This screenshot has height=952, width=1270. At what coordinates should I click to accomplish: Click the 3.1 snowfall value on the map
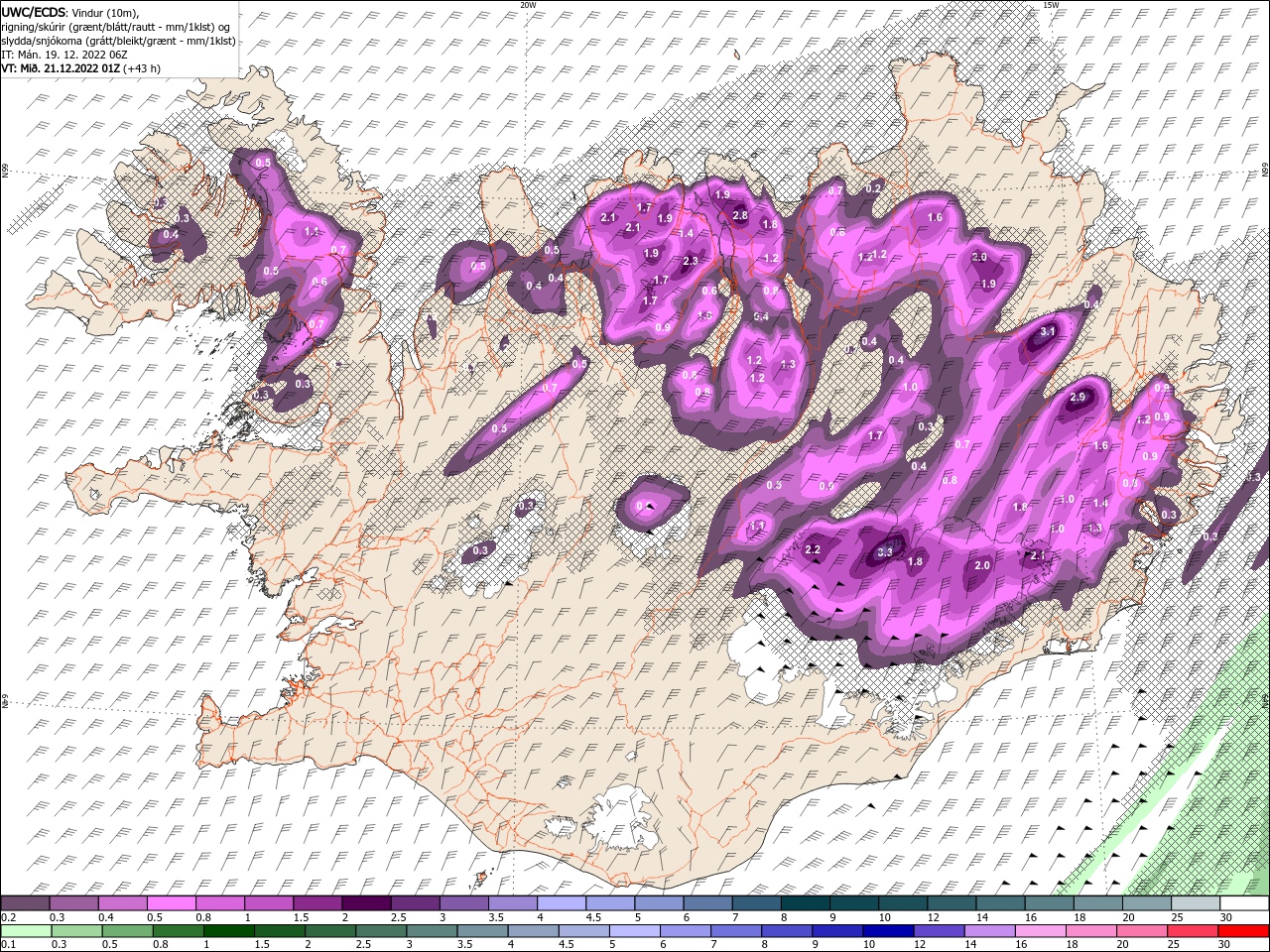[x=1047, y=332]
